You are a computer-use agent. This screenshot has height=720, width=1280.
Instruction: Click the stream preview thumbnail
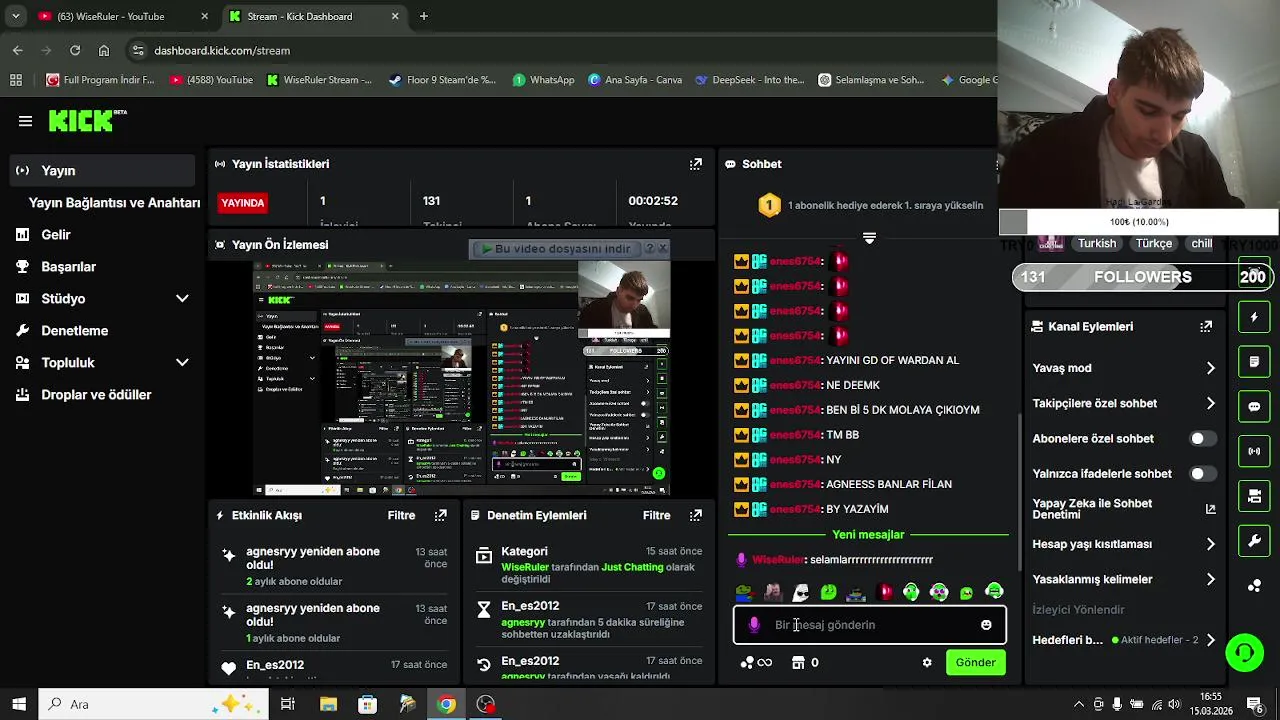point(462,378)
